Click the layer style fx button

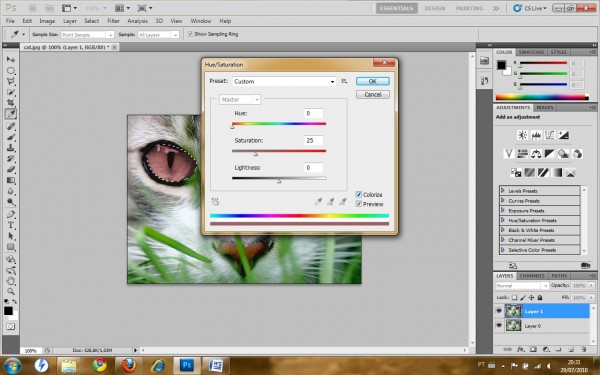[x=520, y=349]
